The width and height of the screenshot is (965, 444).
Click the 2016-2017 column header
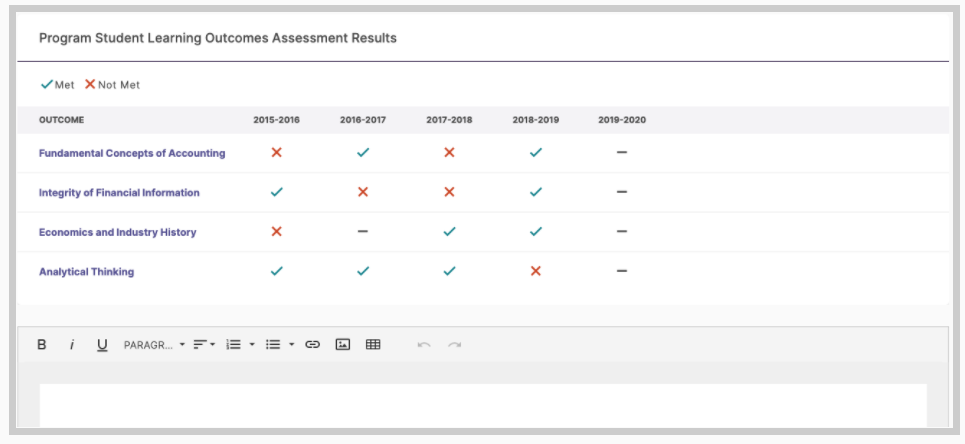pos(363,120)
